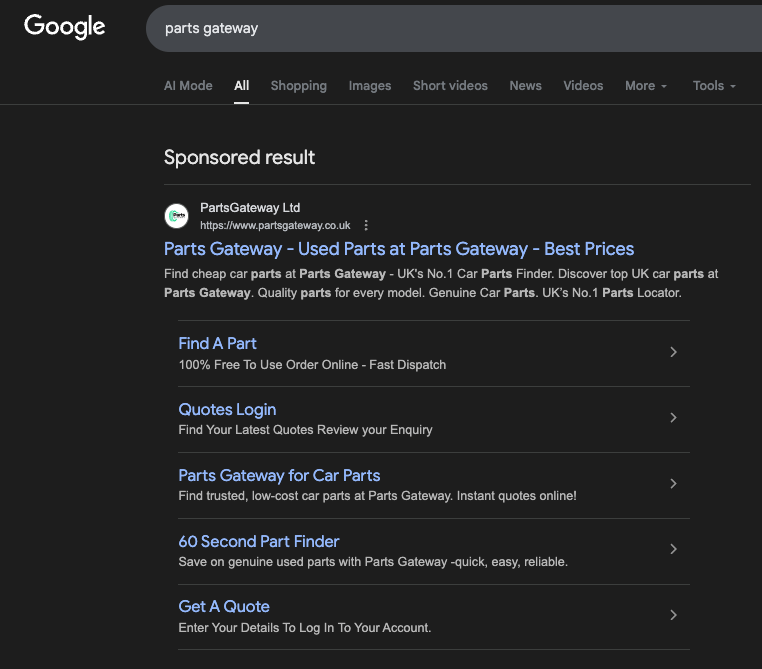Viewport: 762px width, 669px height.
Task: Open the Parts Gateway - Used Parts headline link
Action: [399, 249]
